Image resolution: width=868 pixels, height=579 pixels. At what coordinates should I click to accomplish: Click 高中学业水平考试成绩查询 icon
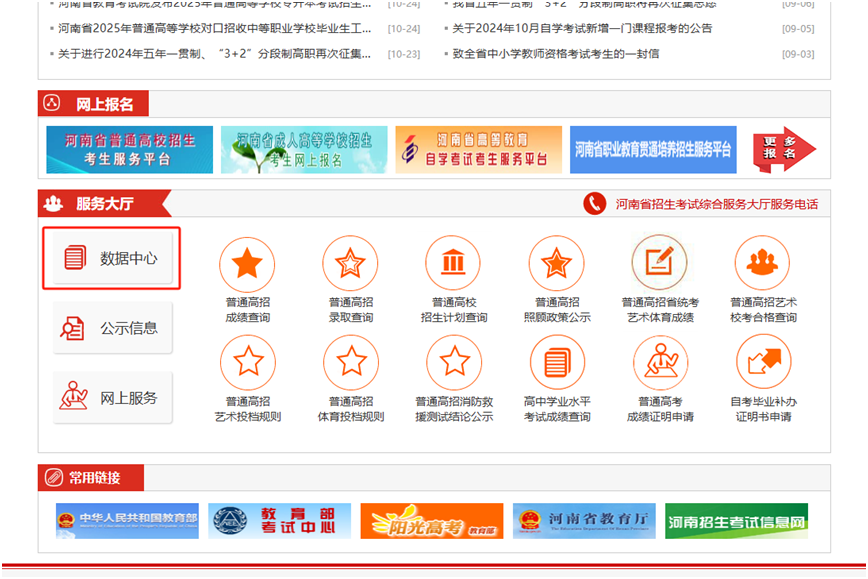557,361
